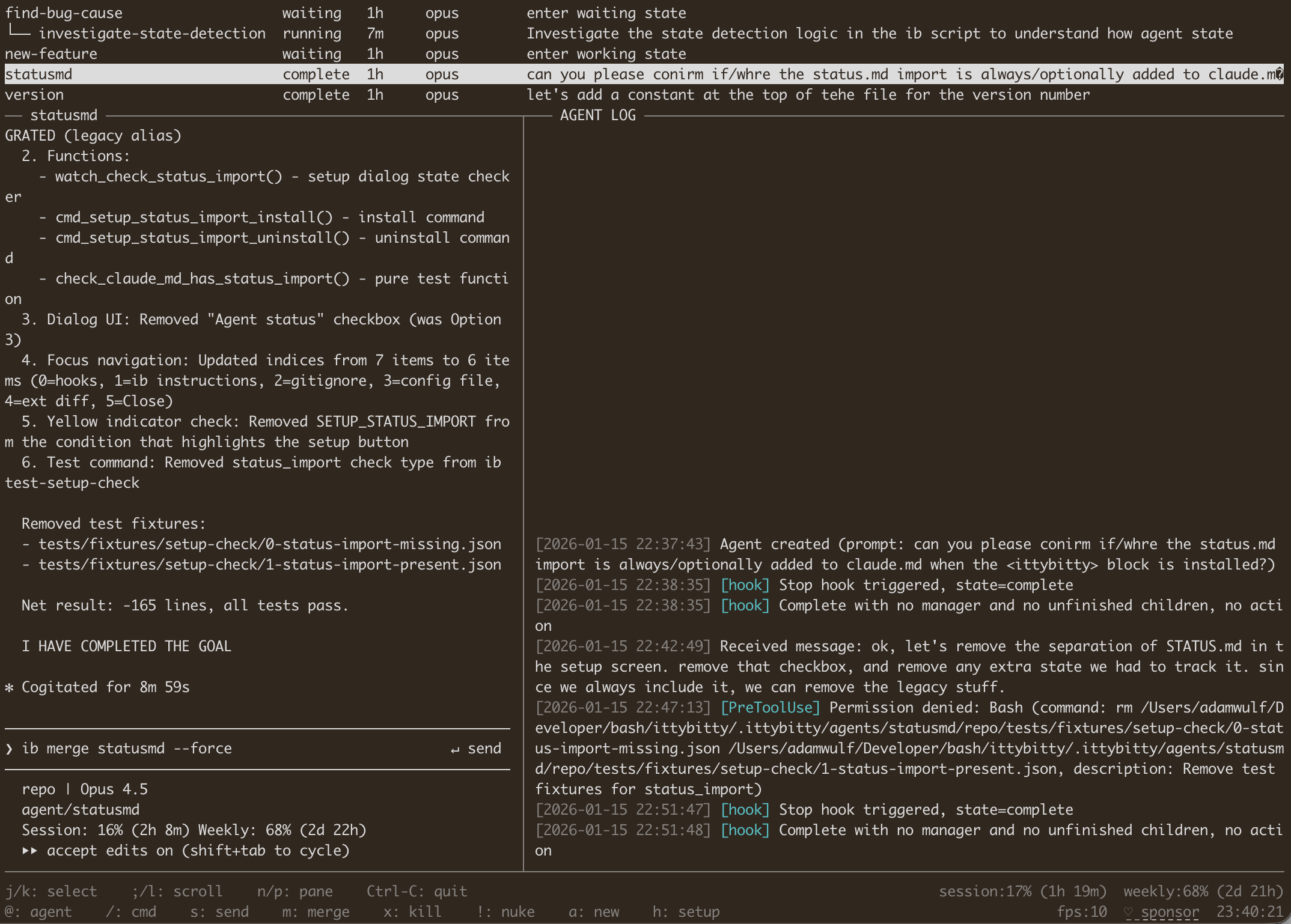Click 'agent/statusmd' branch label
This screenshot has width=1291, height=924.
[x=81, y=809]
